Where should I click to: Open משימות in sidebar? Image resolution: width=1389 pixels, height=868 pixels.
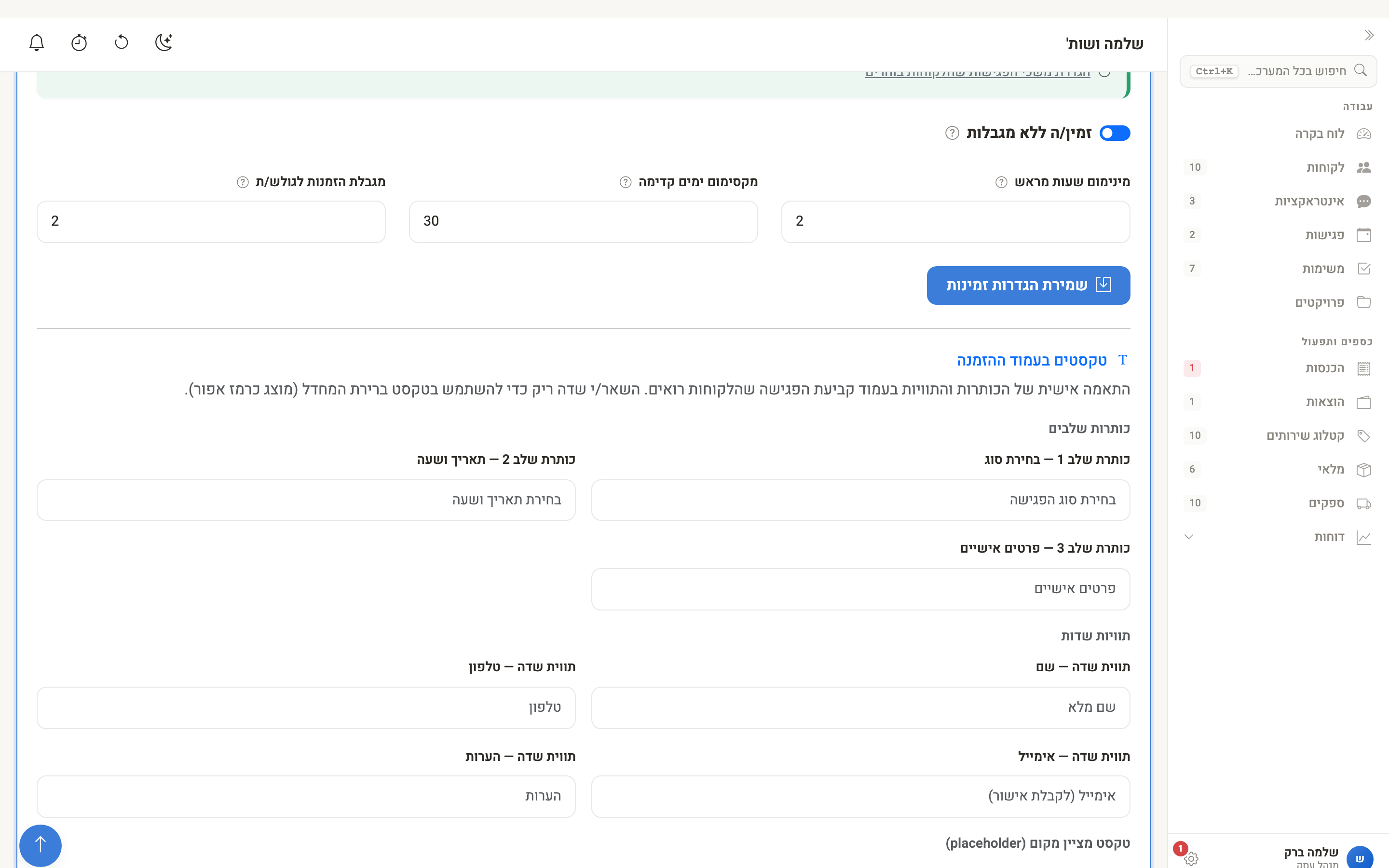click(1278, 269)
